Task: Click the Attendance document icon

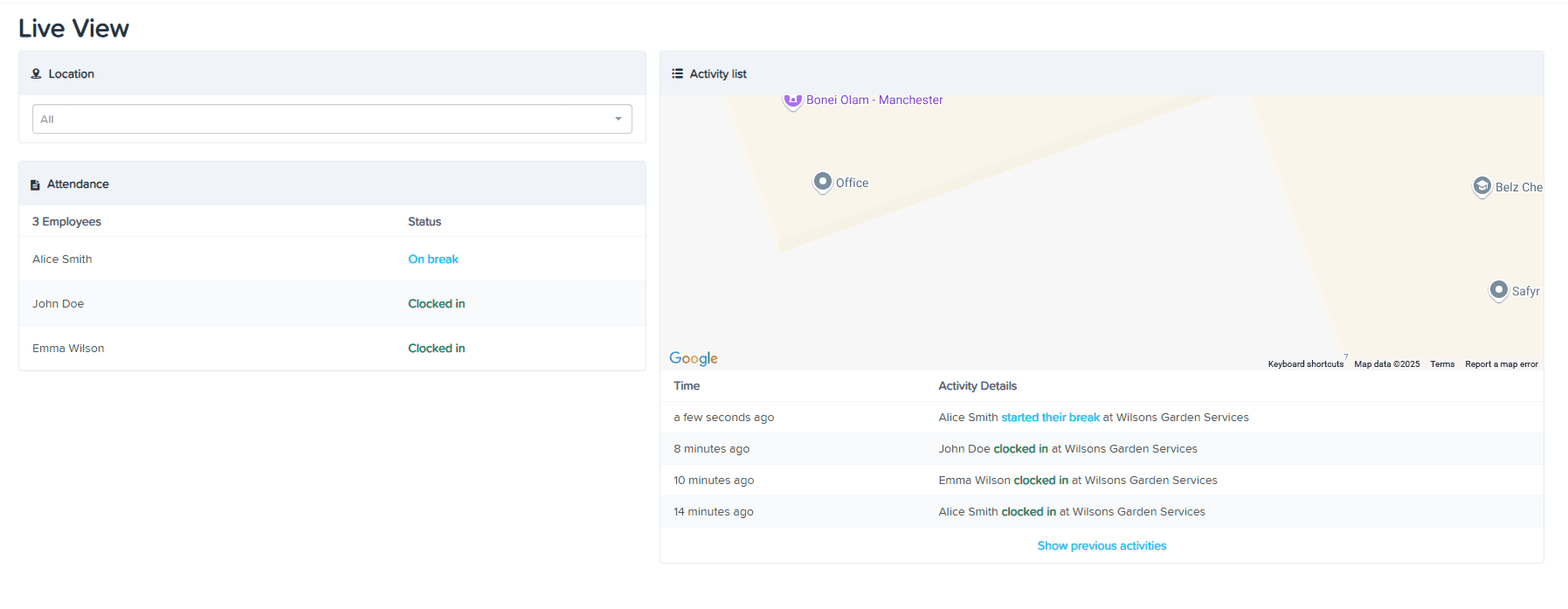Action: point(35,184)
